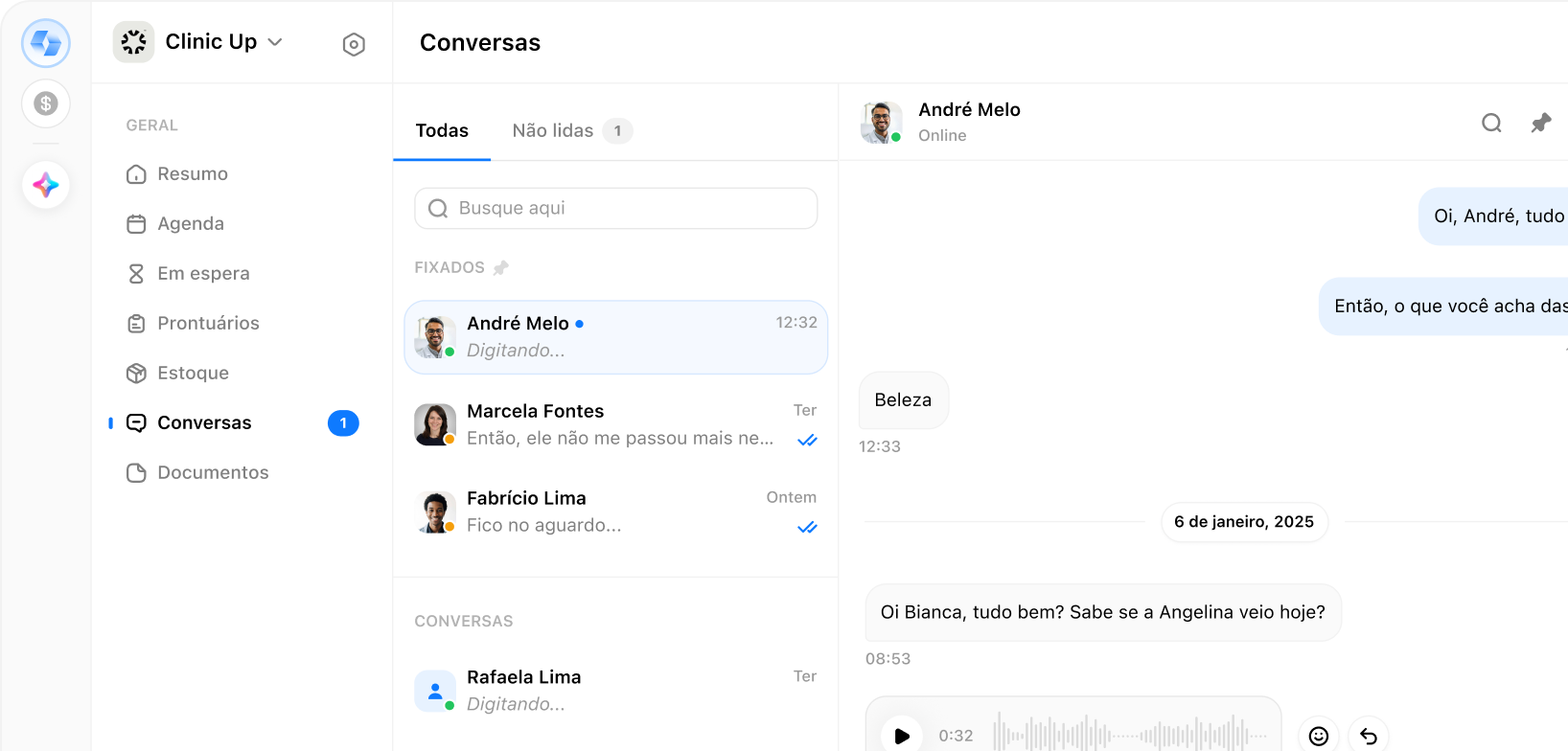
Task: Seek within the audio message waveform
Action: pos(1131,735)
